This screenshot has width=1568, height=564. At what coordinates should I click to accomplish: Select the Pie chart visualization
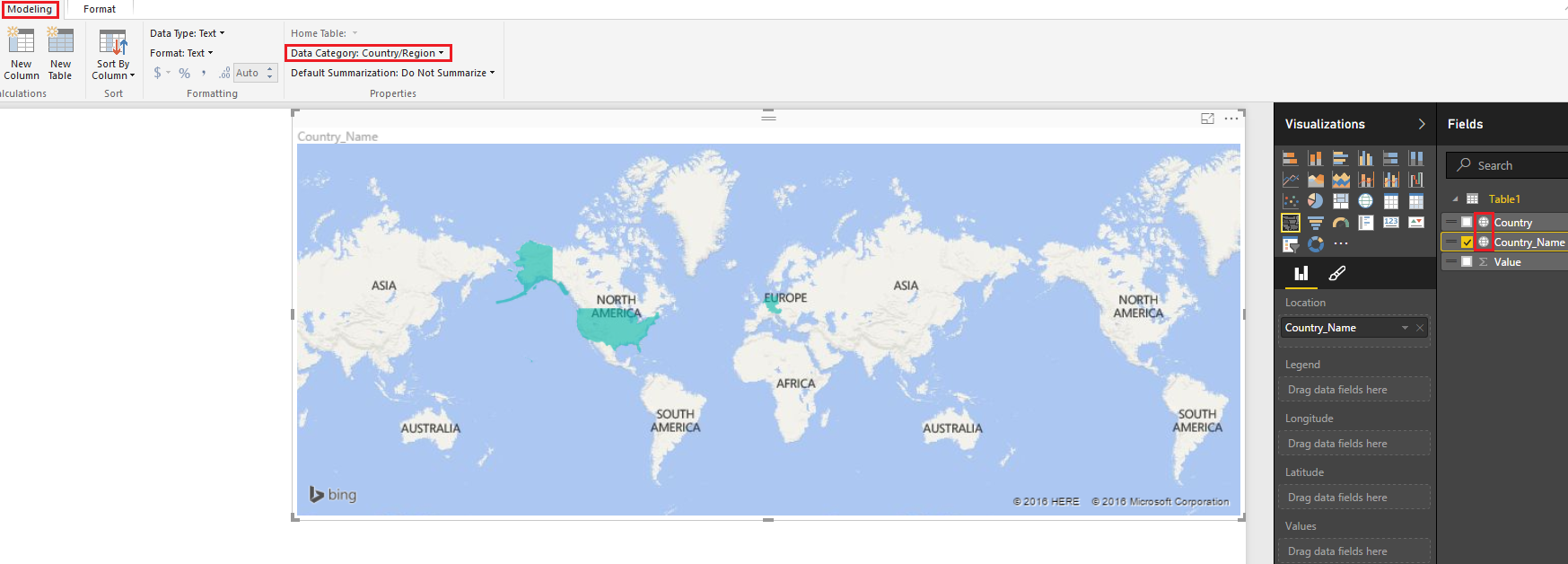pyautogui.click(x=1315, y=201)
